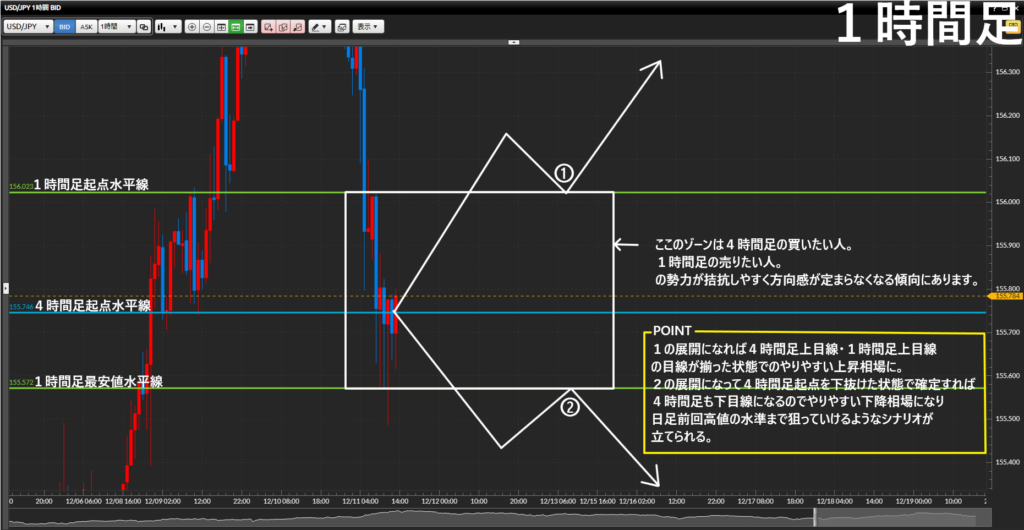The height and width of the screenshot is (530, 1024).
Task: Click the scroll-to-latest candle icon
Action: [x=250, y=27]
